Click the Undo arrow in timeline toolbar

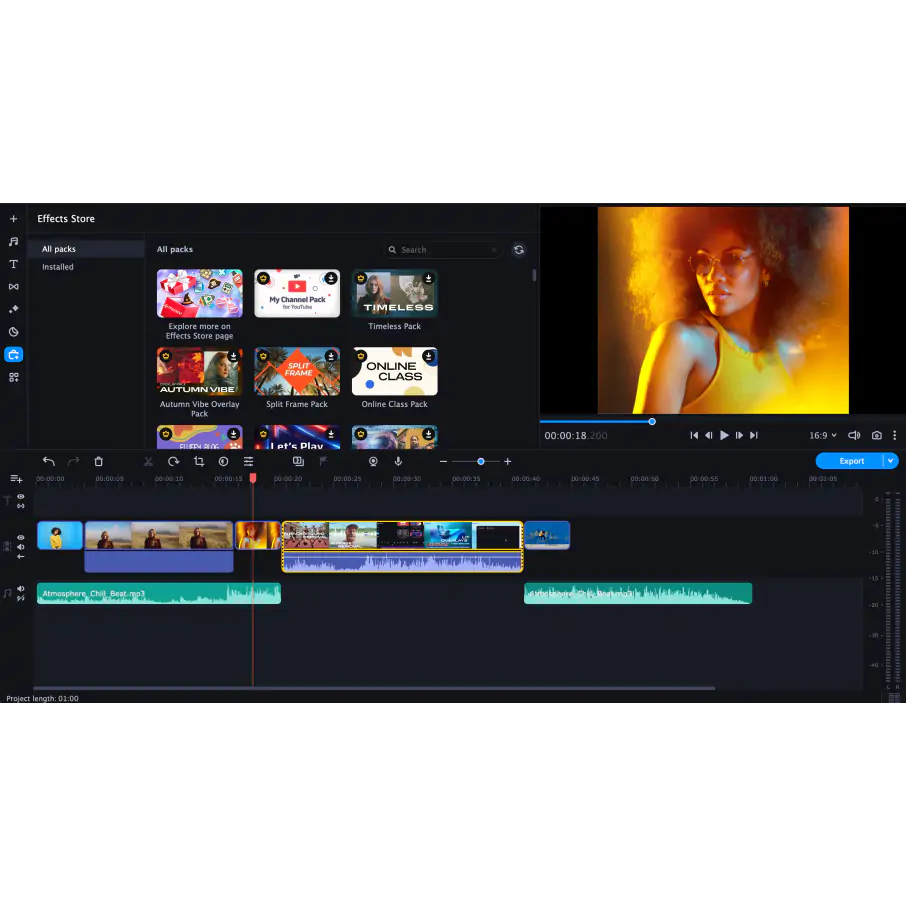click(49, 461)
